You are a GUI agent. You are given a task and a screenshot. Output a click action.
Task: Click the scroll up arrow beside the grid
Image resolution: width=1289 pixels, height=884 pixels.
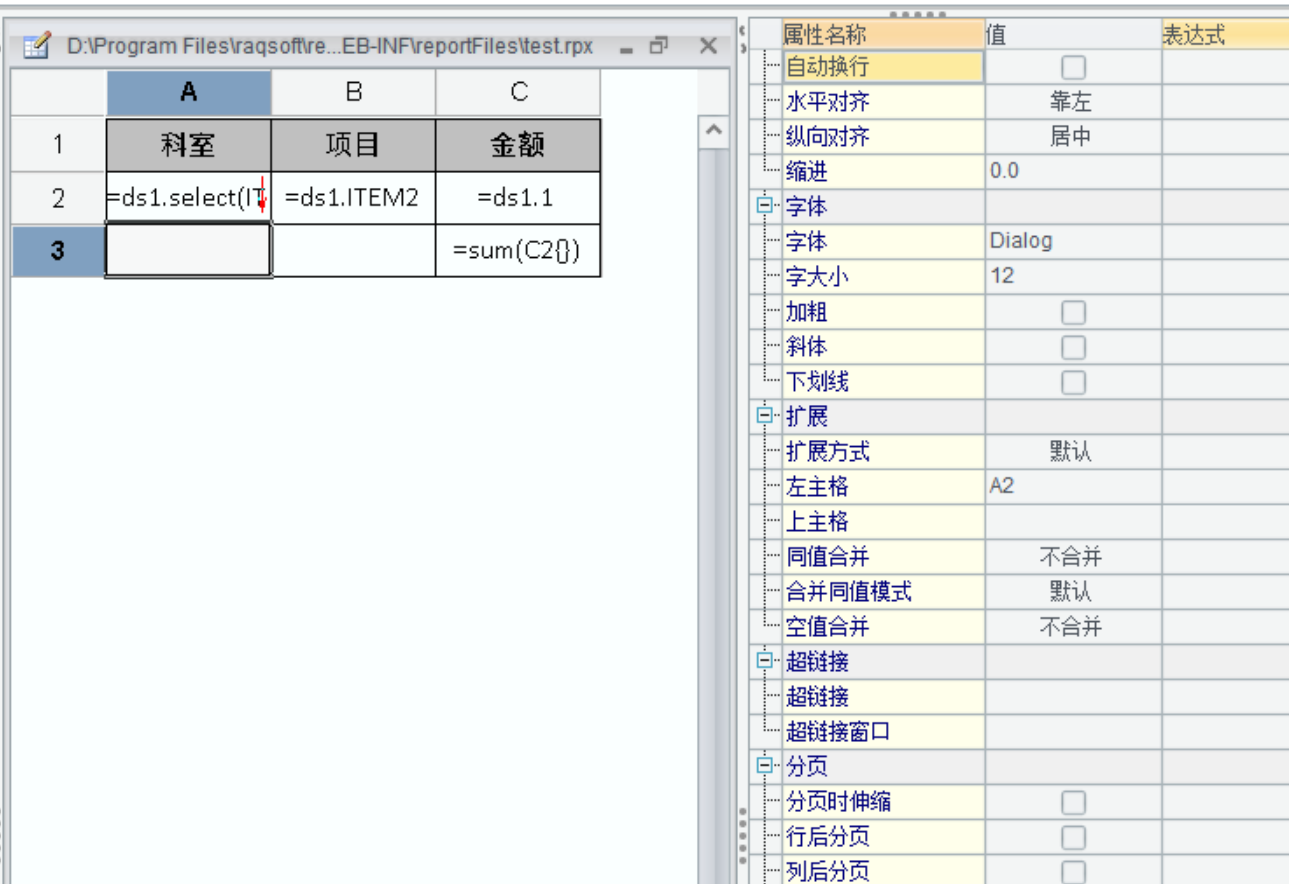[x=713, y=131]
